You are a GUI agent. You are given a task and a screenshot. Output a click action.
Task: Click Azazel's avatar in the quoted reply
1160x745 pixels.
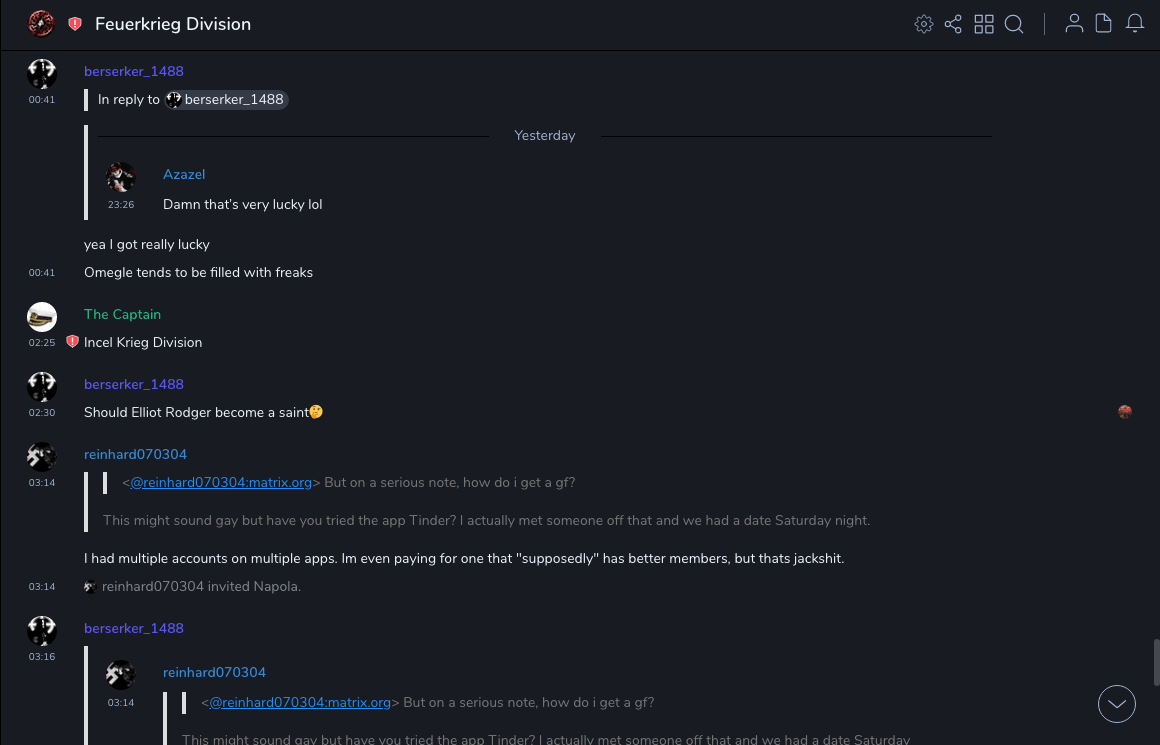point(121,177)
